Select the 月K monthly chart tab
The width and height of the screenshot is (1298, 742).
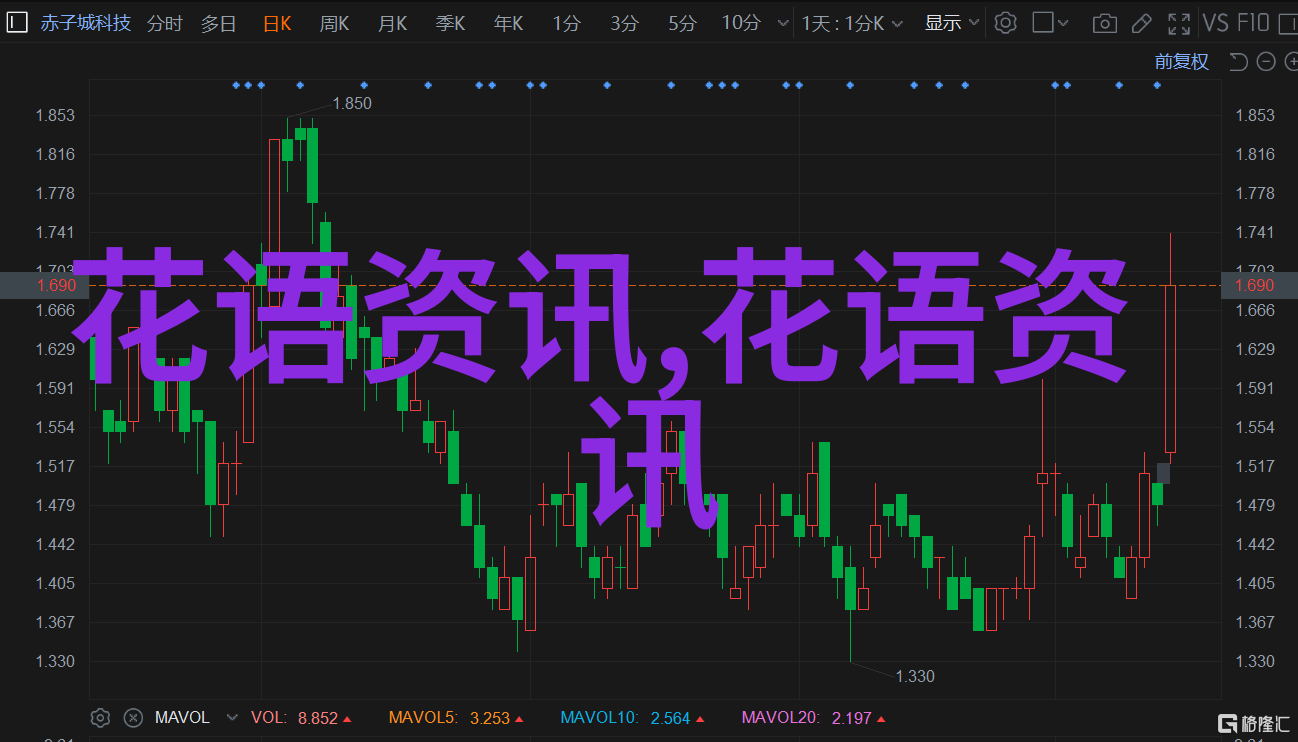click(x=392, y=22)
